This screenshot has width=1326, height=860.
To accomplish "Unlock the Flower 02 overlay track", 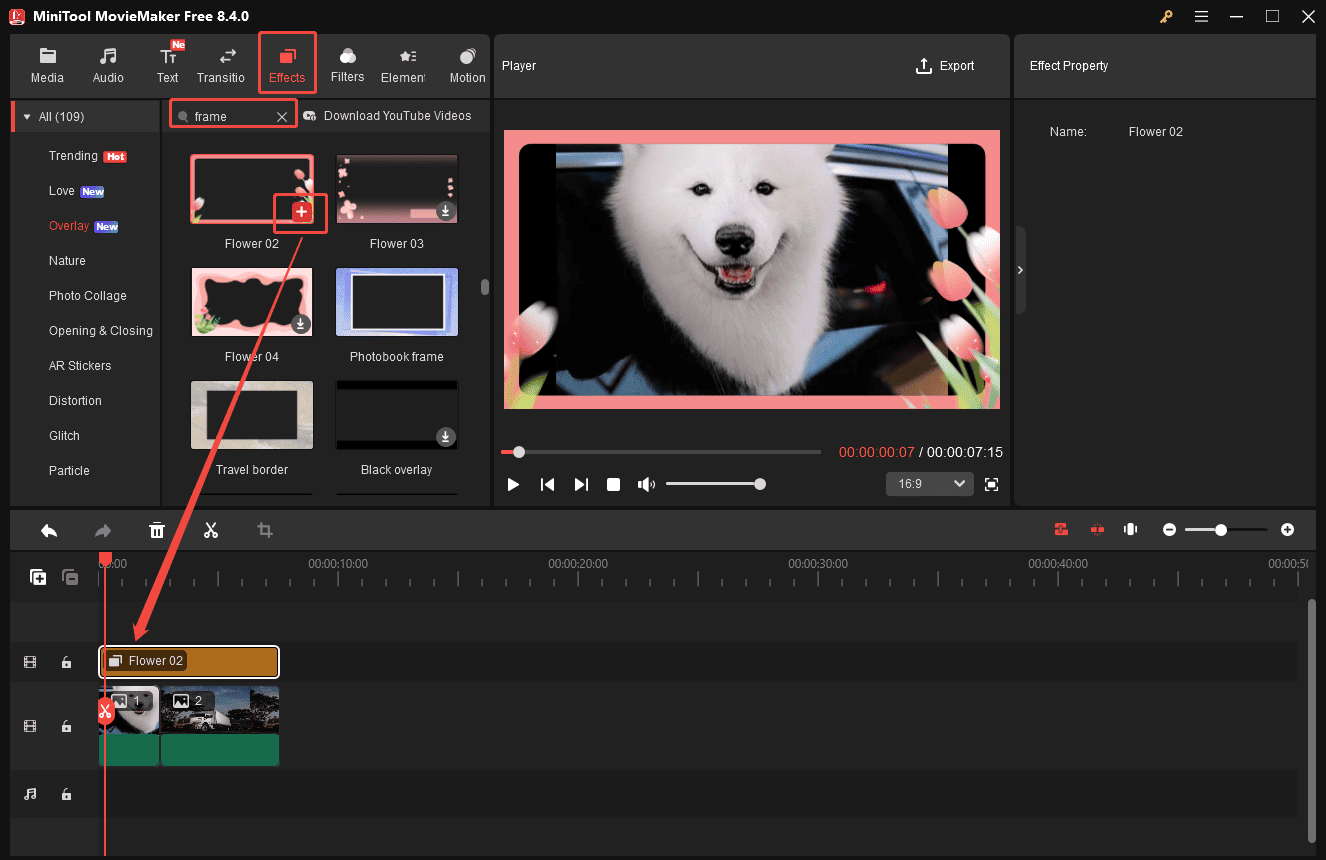I will pyautogui.click(x=66, y=661).
